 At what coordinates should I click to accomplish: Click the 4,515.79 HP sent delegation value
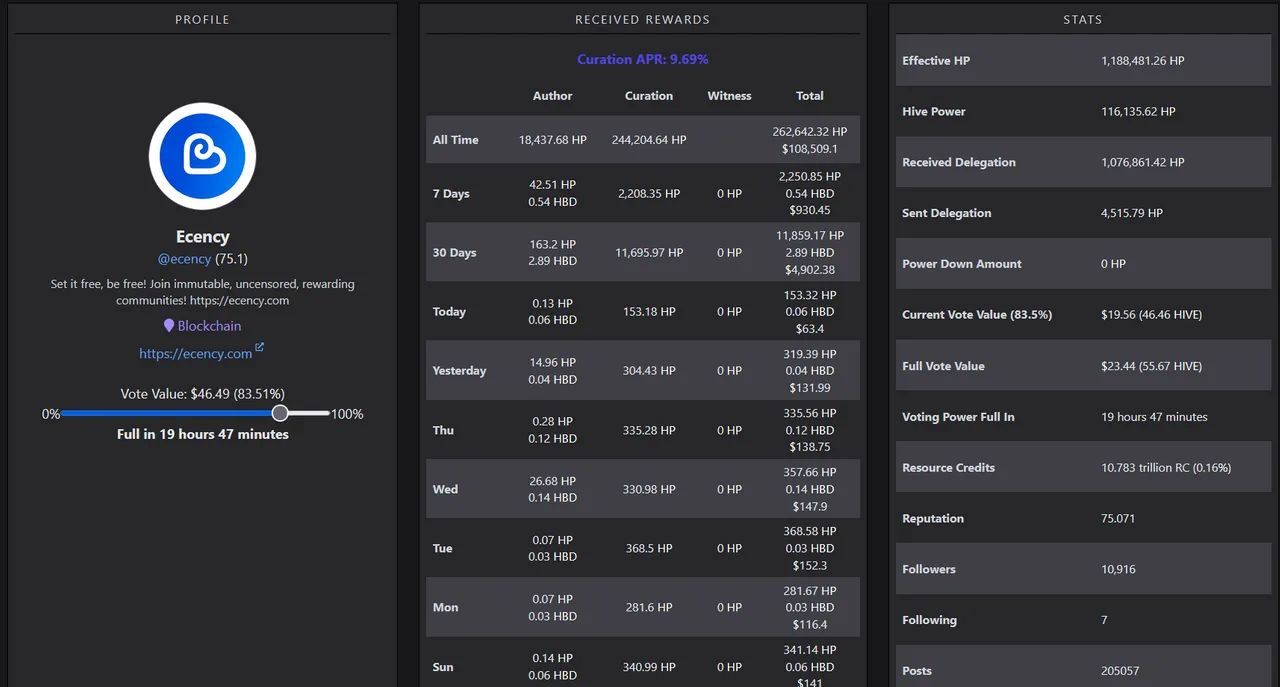1132,213
